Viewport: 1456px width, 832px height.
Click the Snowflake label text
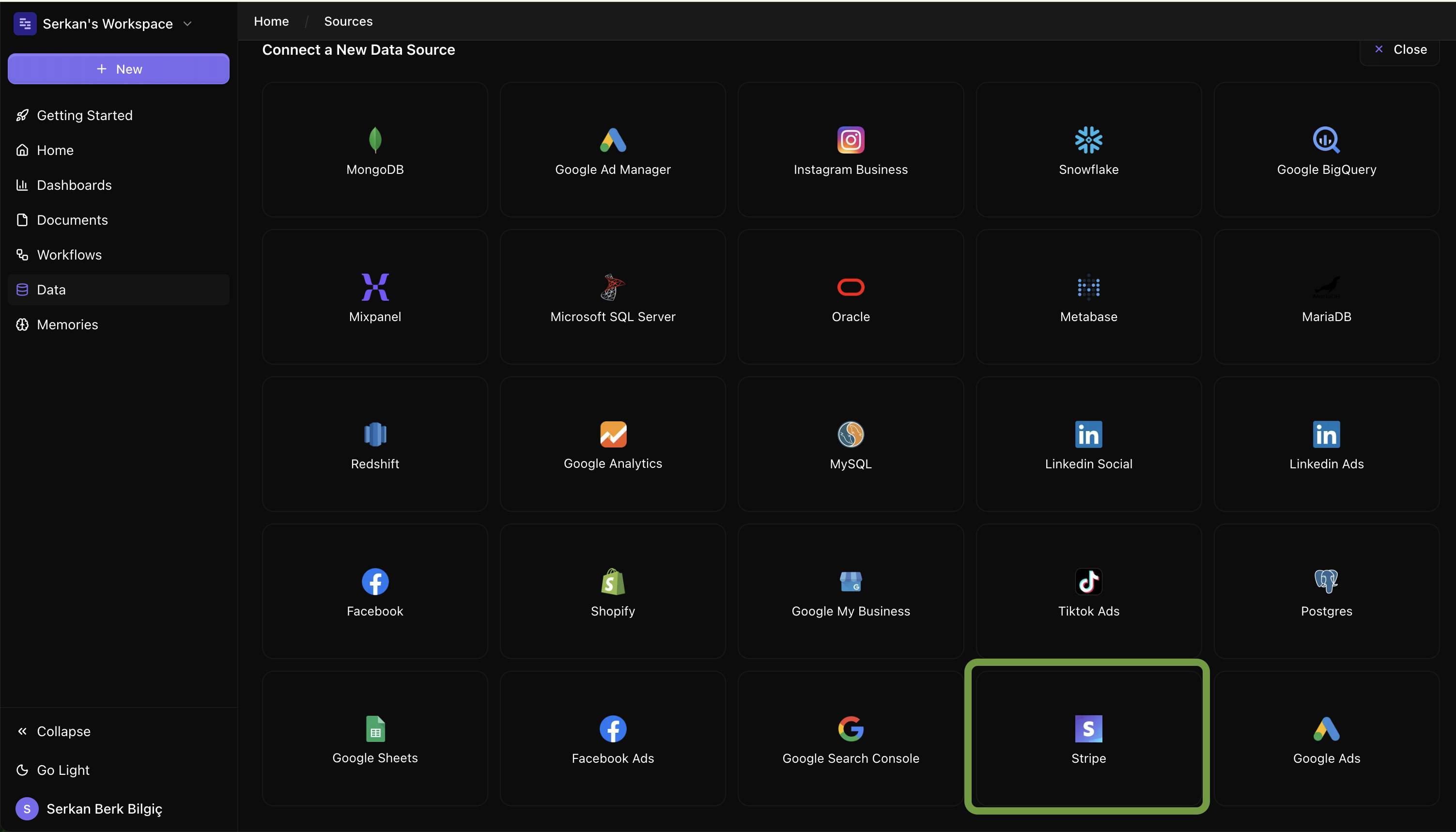tap(1088, 169)
